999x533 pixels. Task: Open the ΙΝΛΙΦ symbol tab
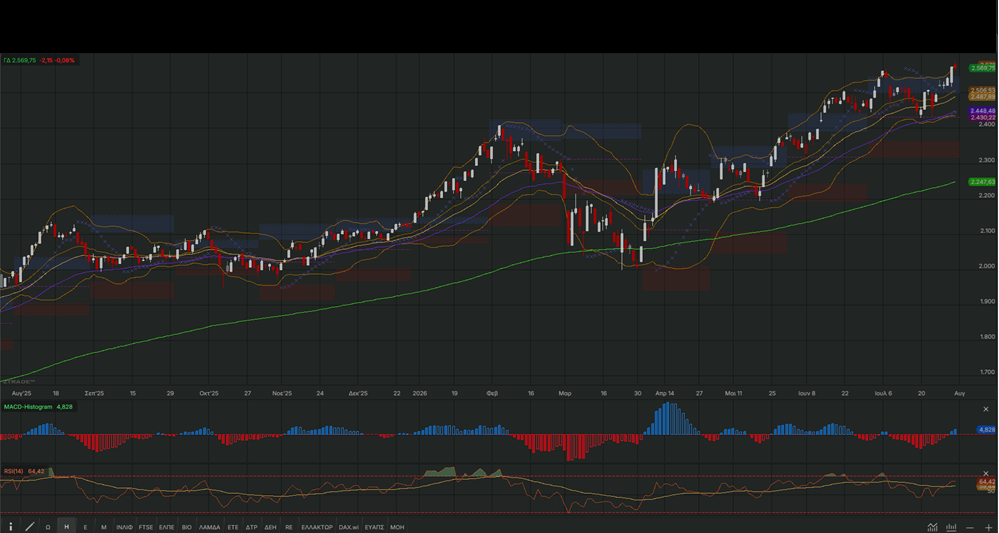click(124, 527)
